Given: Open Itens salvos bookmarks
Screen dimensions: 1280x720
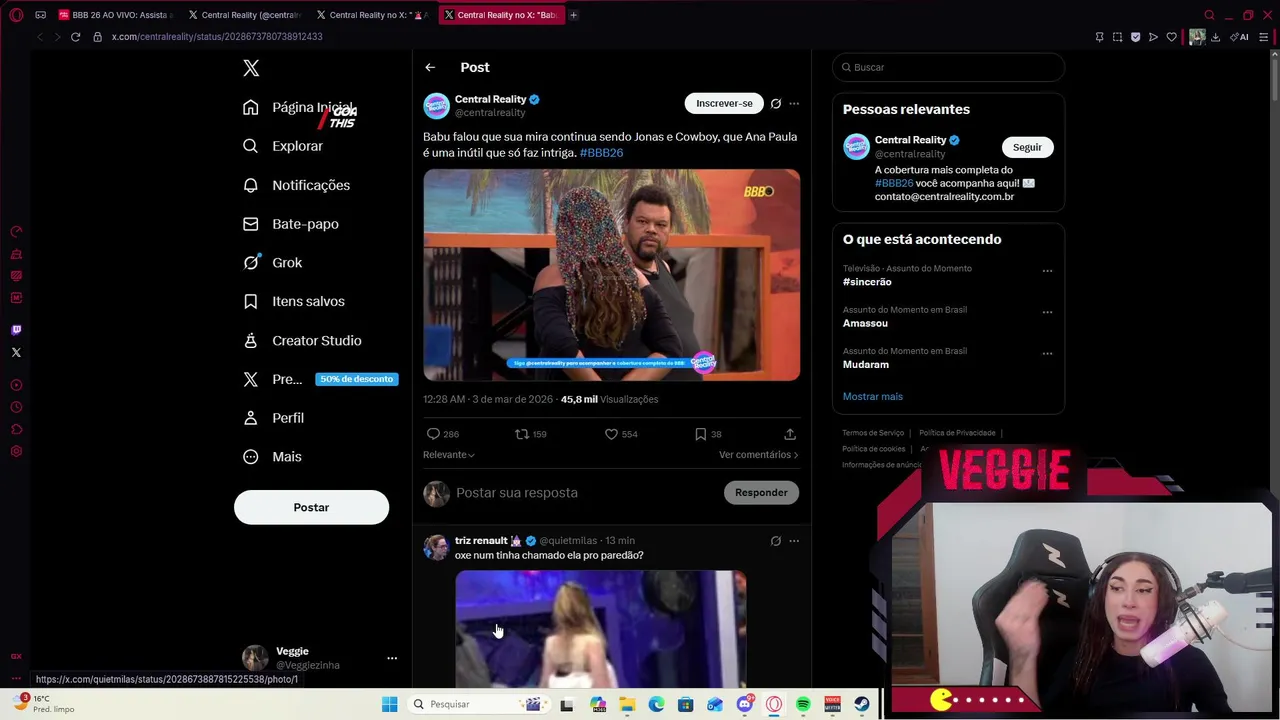Looking at the screenshot, I should pos(294,301).
